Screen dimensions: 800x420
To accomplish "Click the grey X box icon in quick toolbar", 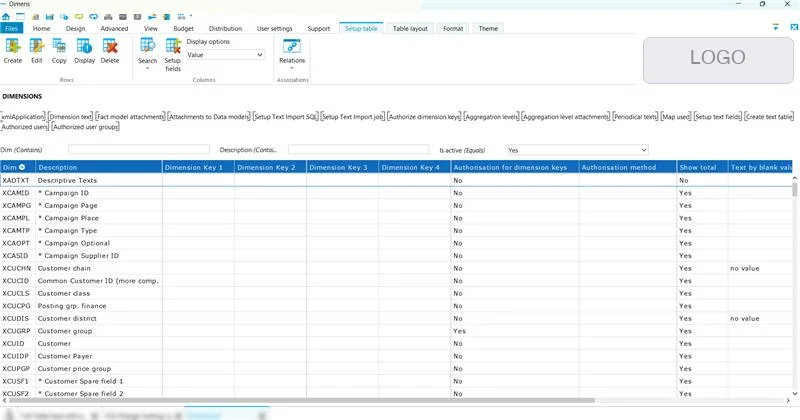I will (137, 17).
